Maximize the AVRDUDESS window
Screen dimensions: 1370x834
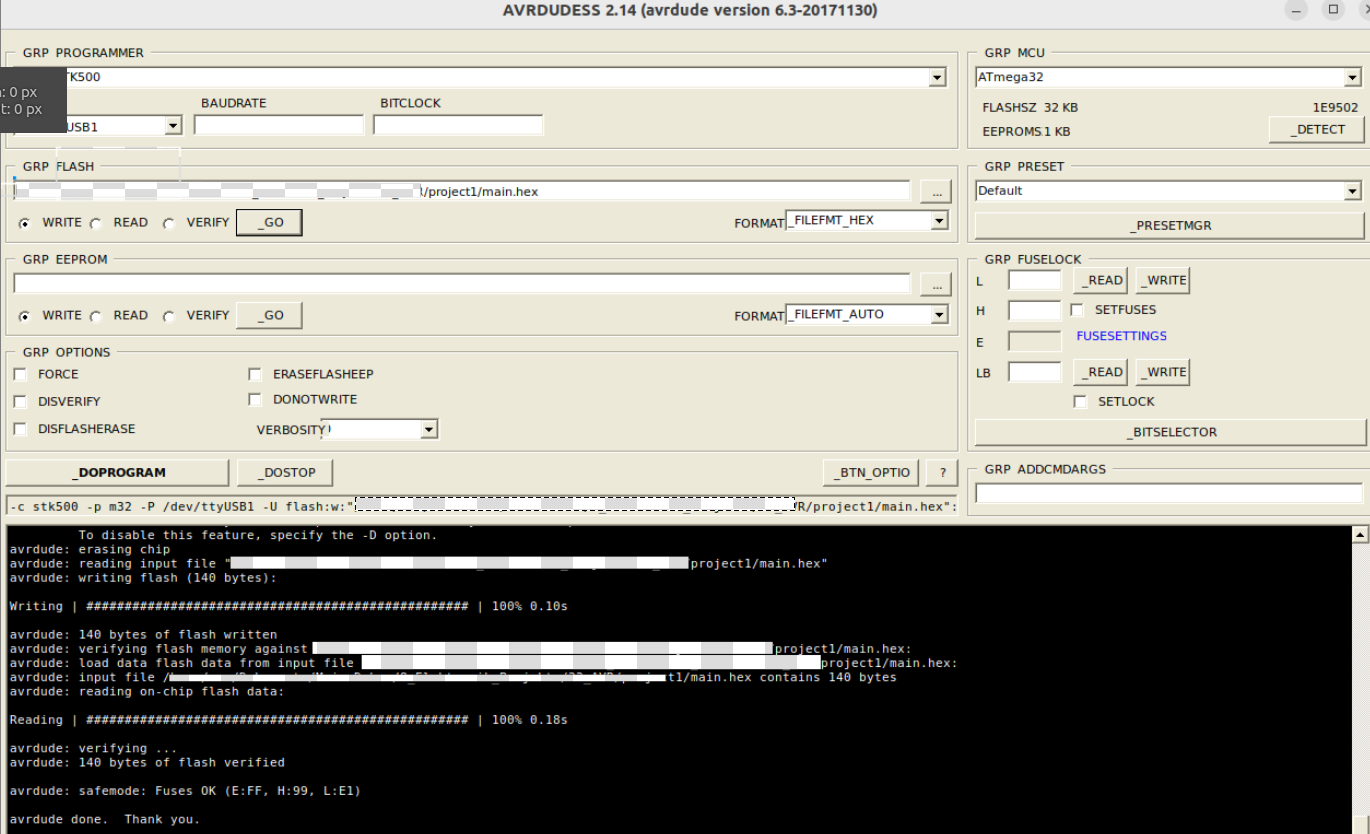(1333, 10)
